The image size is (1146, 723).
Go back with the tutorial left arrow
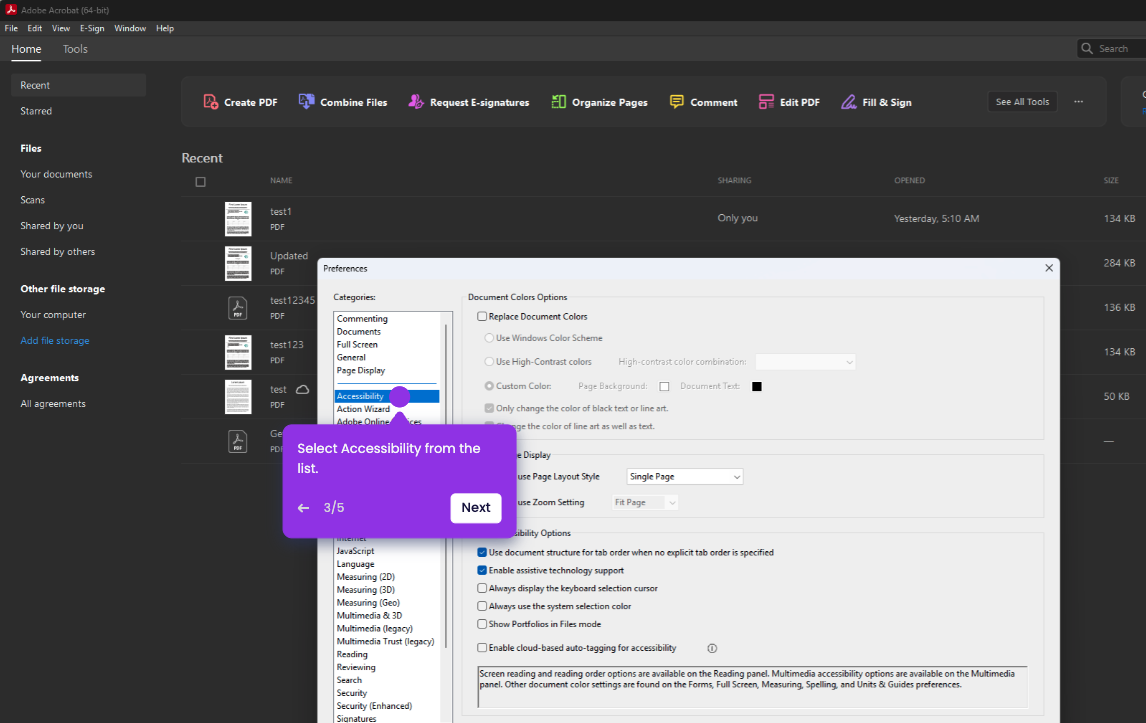303,508
